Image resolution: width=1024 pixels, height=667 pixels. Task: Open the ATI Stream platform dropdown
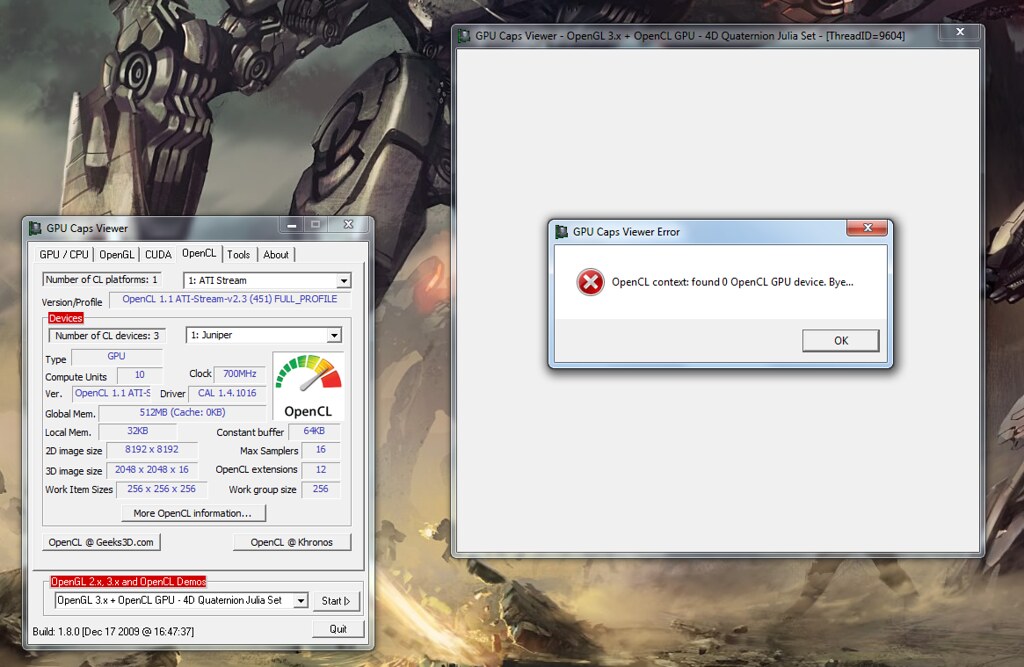pos(344,281)
